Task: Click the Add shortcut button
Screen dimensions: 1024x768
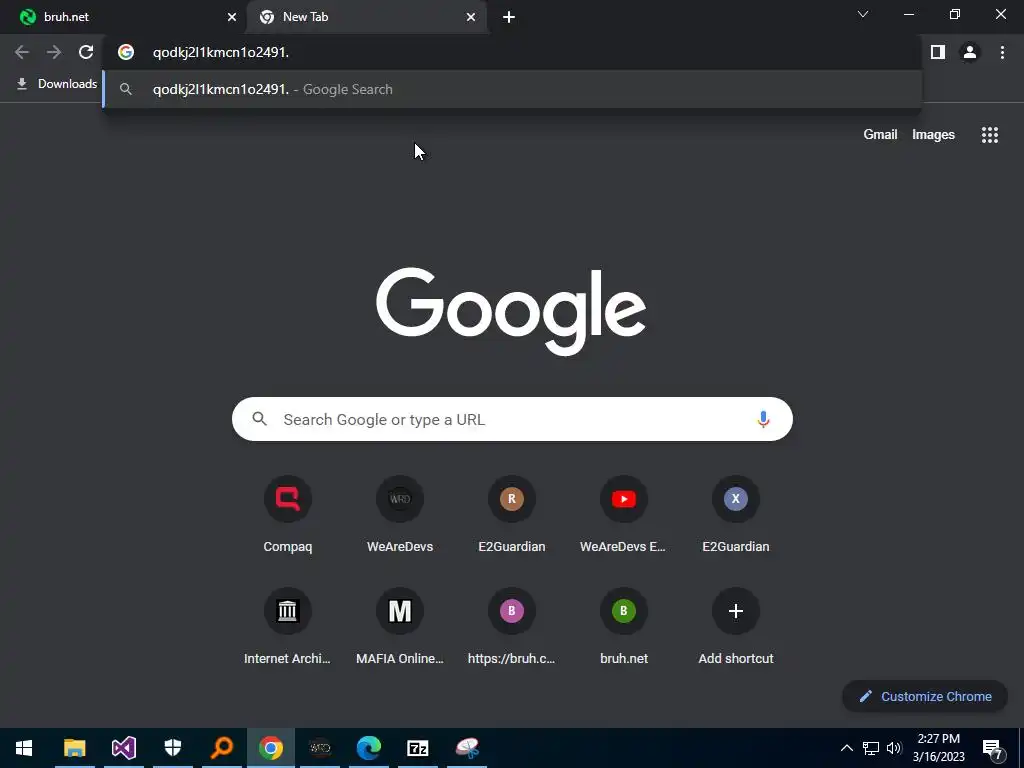Action: pyautogui.click(x=736, y=628)
